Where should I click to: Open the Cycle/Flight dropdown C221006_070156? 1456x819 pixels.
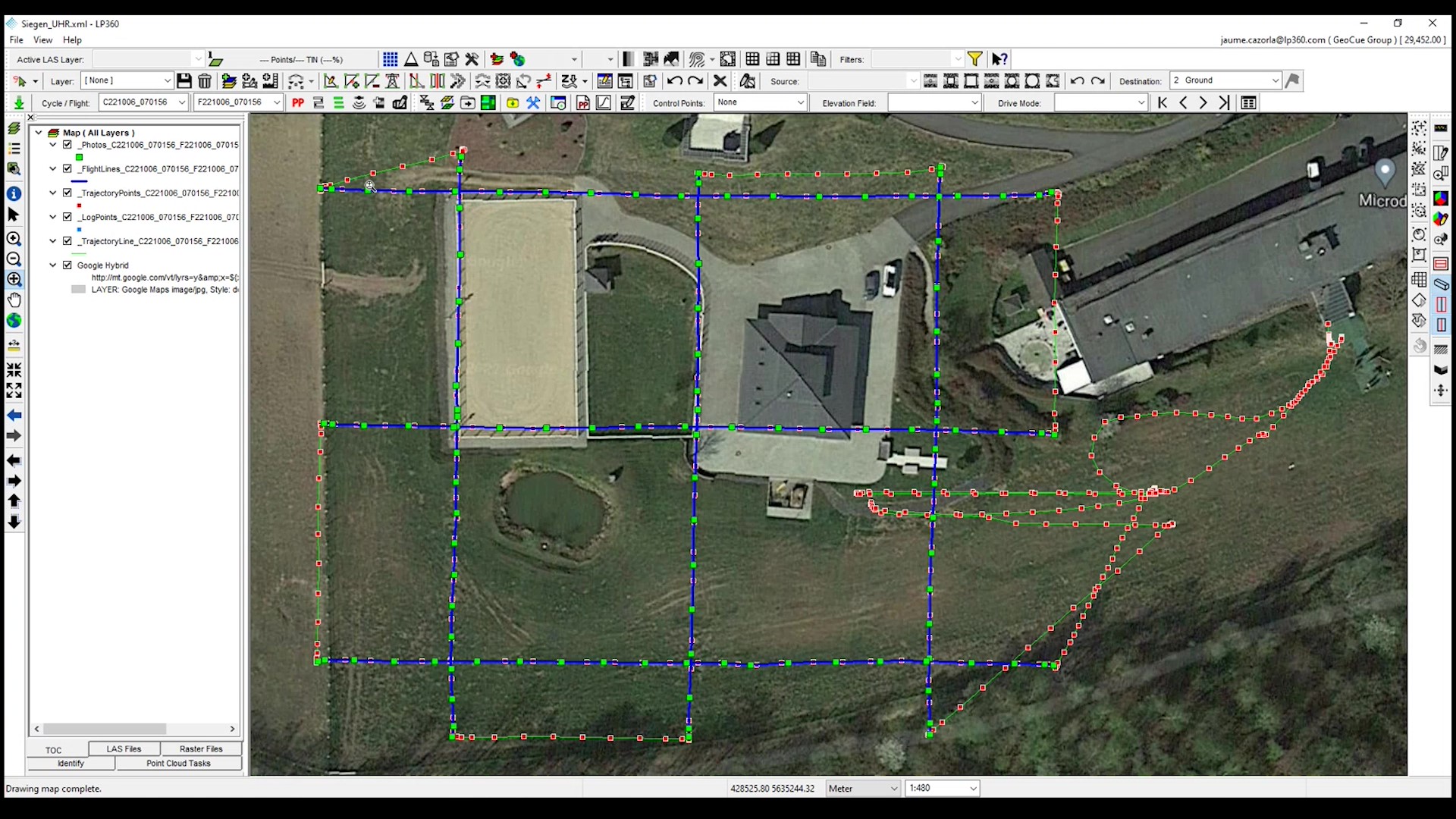(x=182, y=102)
